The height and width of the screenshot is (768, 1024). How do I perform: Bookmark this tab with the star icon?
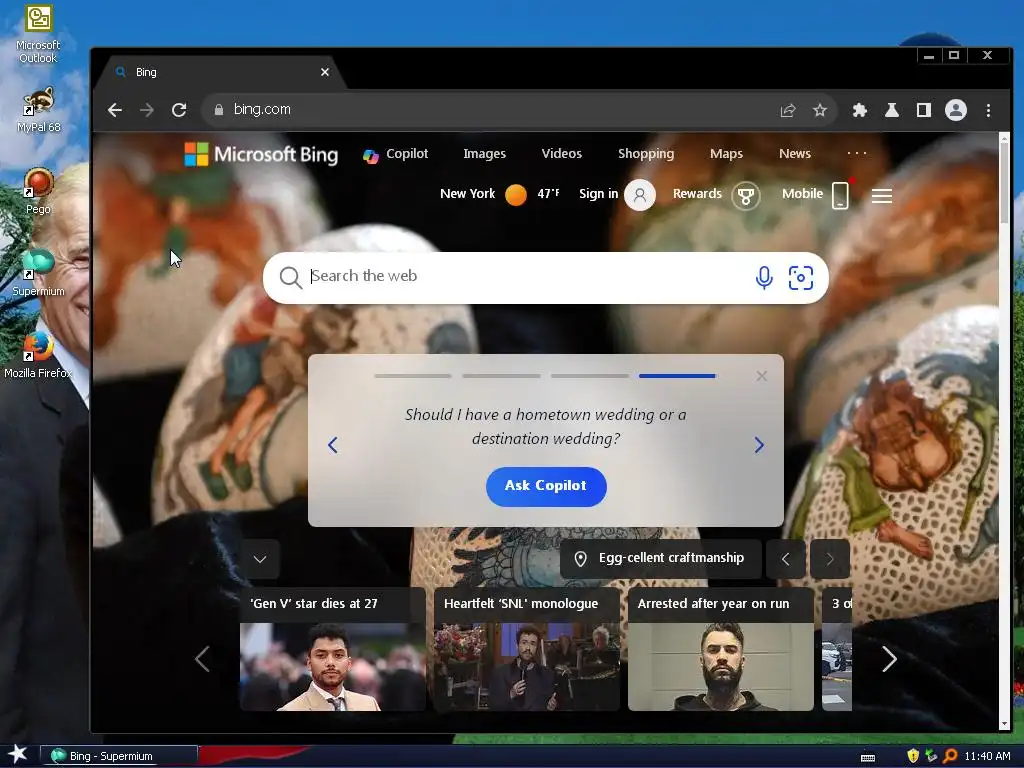coord(820,110)
